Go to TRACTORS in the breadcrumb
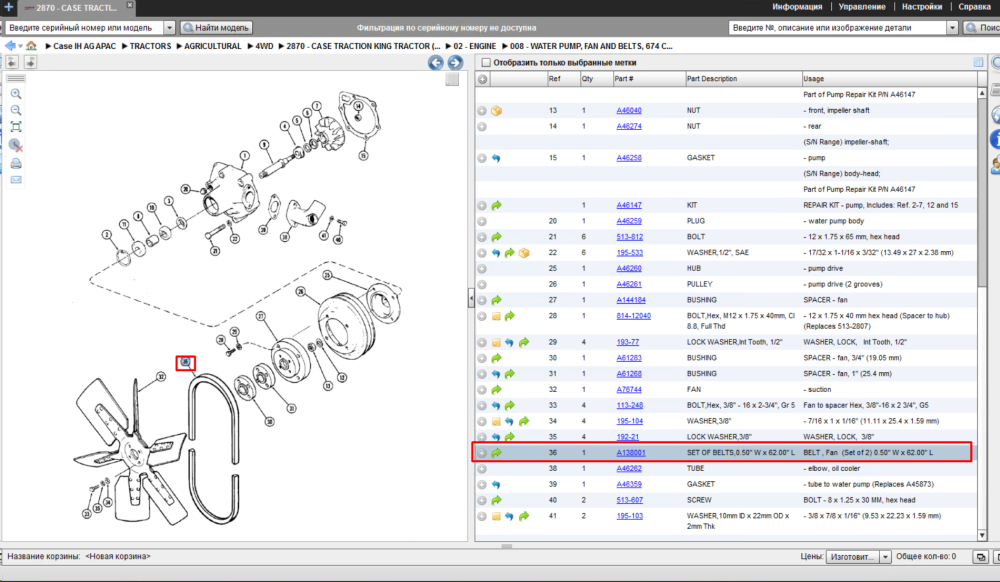Viewport: 1000px width, 582px height. tap(151, 47)
